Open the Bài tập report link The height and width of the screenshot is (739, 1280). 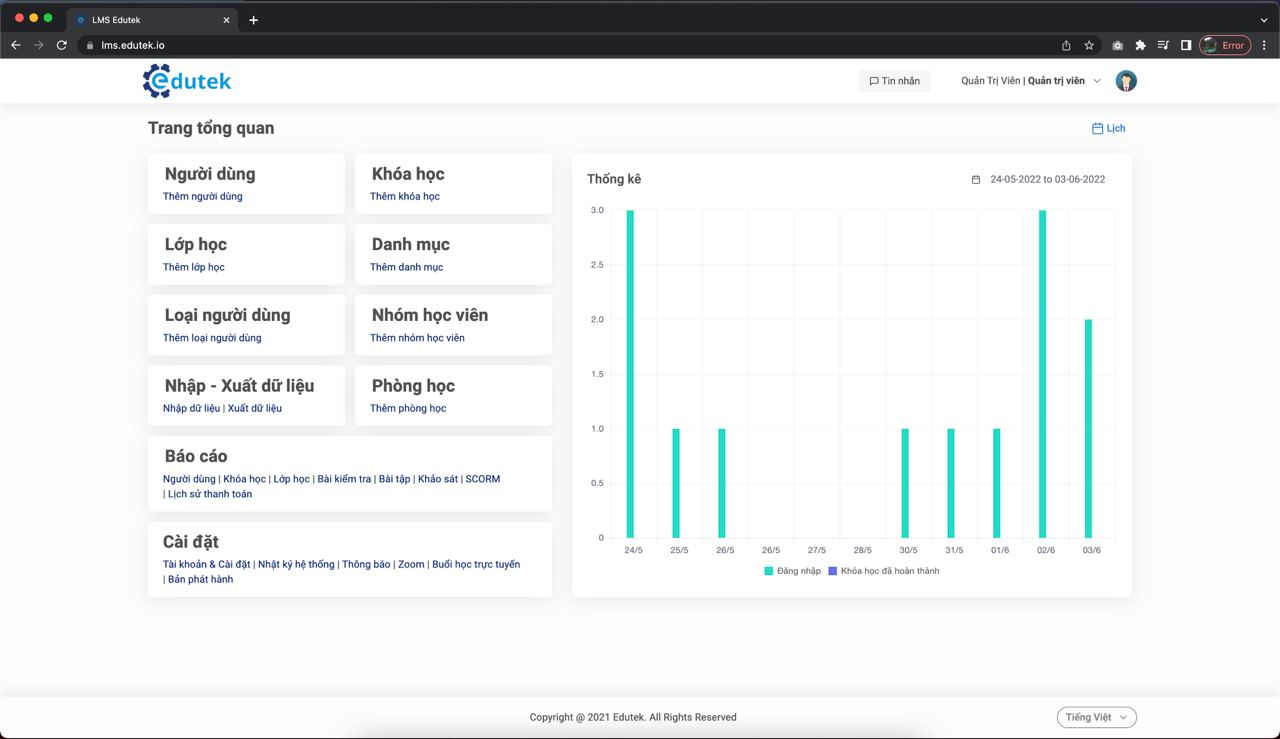pyautogui.click(x=395, y=479)
